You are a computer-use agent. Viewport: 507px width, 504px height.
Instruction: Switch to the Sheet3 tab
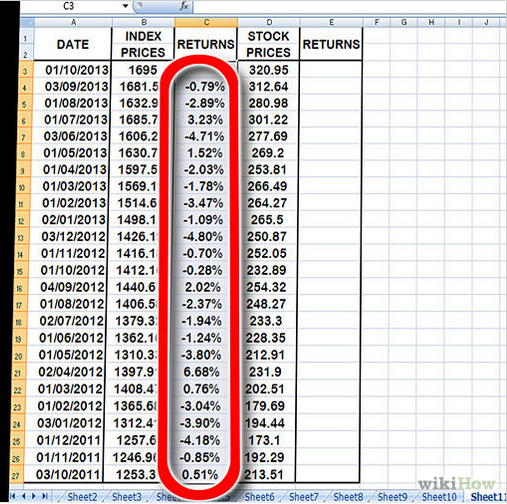[127, 497]
